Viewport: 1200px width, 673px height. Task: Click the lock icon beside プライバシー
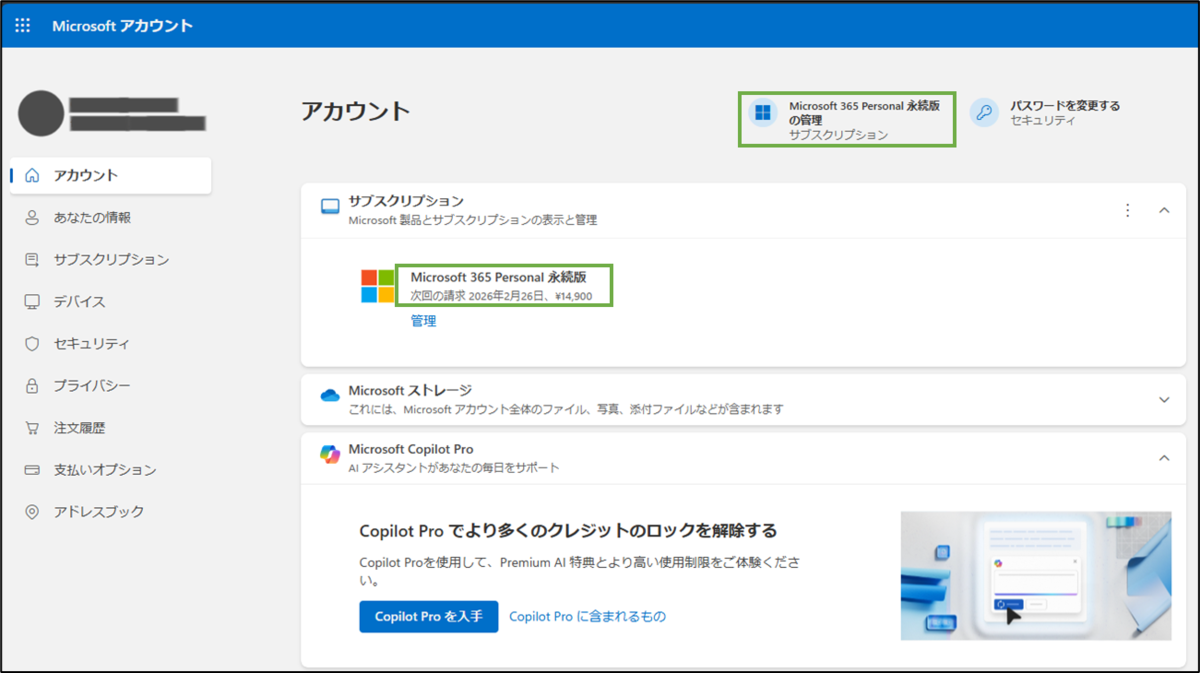(x=32, y=385)
